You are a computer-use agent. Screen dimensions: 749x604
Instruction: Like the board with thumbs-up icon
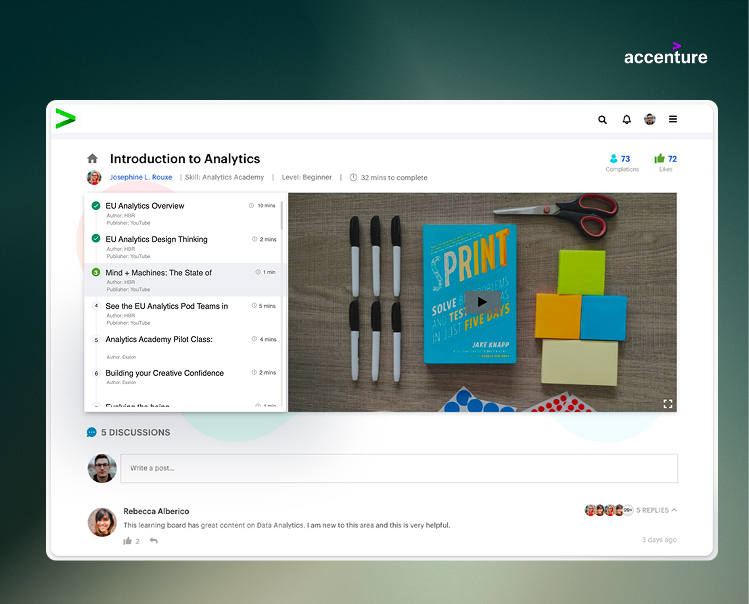coord(660,158)
